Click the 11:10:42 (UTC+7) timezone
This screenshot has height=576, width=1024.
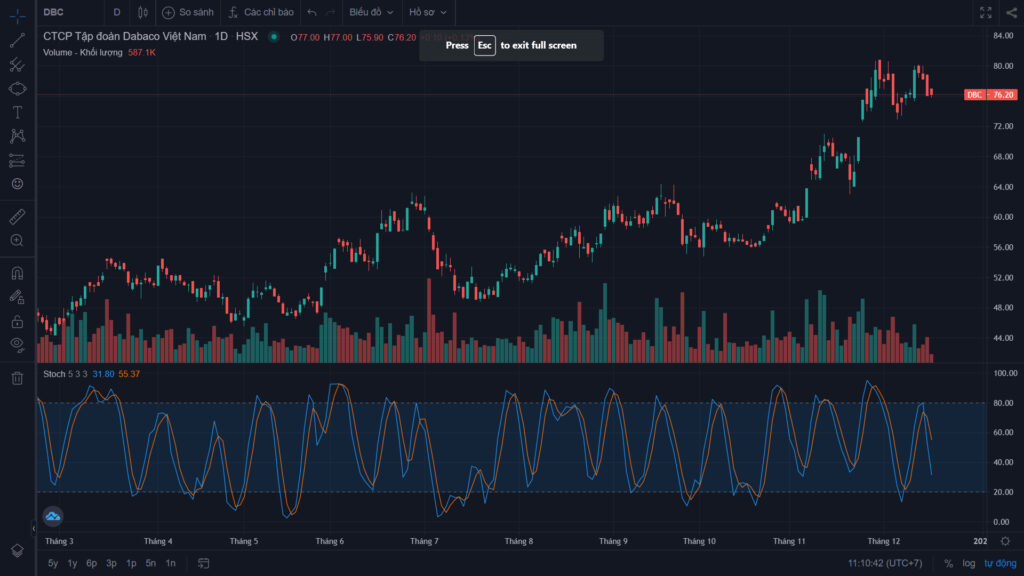(885, 563)
